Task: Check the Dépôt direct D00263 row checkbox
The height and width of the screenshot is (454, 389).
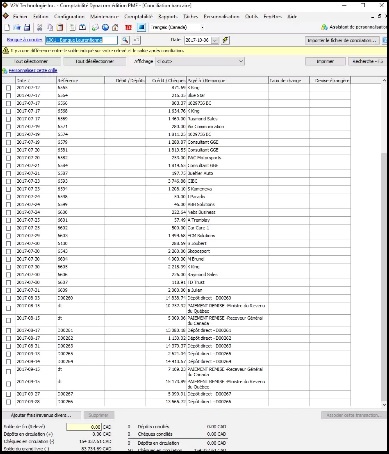Action: pos(9,346)
